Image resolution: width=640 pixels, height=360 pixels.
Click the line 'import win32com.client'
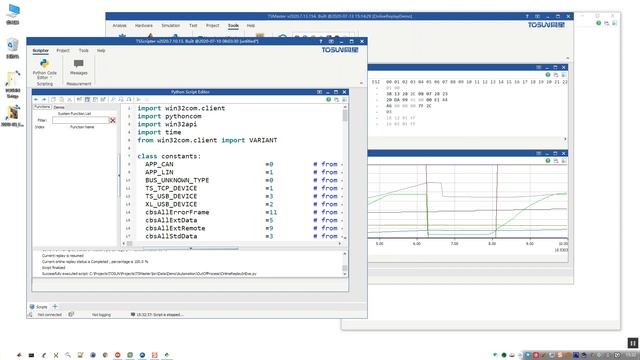tap(181, 108)
